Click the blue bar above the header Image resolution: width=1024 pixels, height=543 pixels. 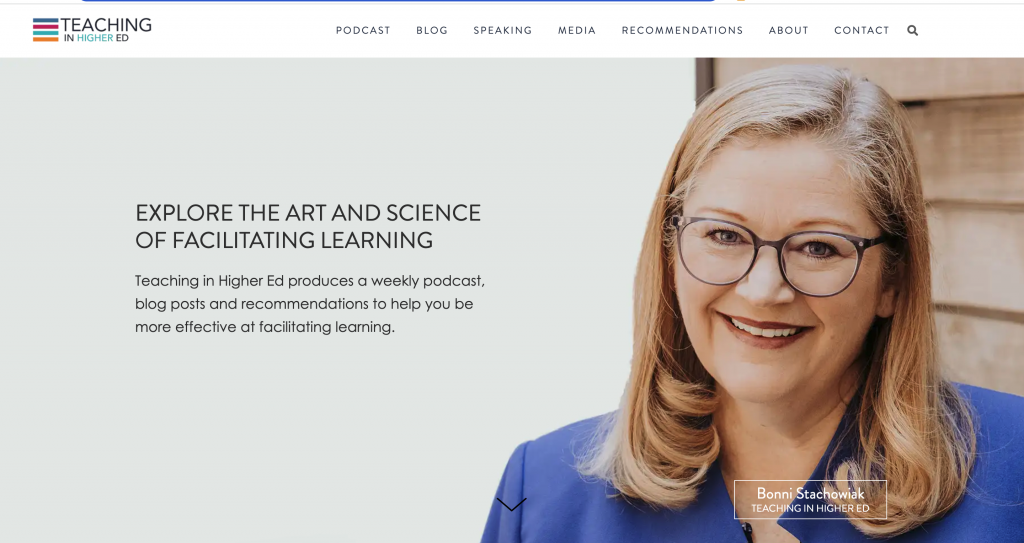click(398, 1)
